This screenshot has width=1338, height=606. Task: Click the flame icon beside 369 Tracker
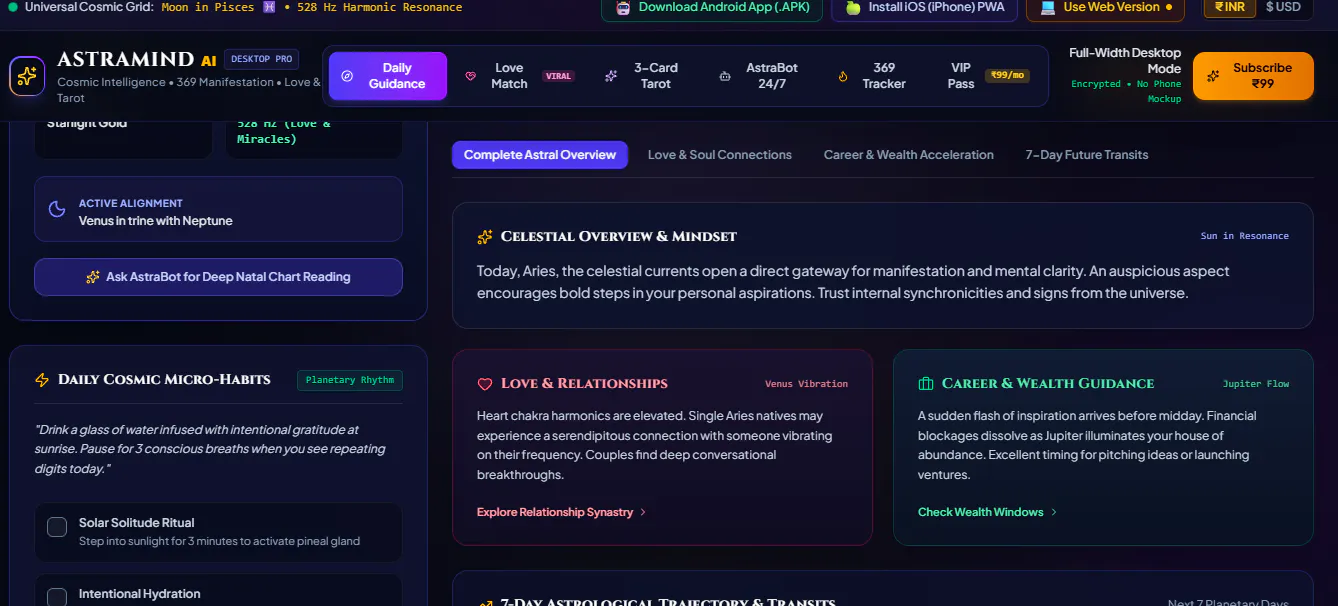[x=843, y=76]
